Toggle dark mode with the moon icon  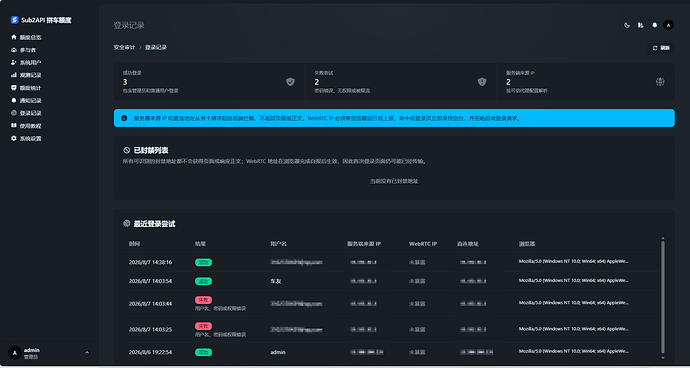627,25
